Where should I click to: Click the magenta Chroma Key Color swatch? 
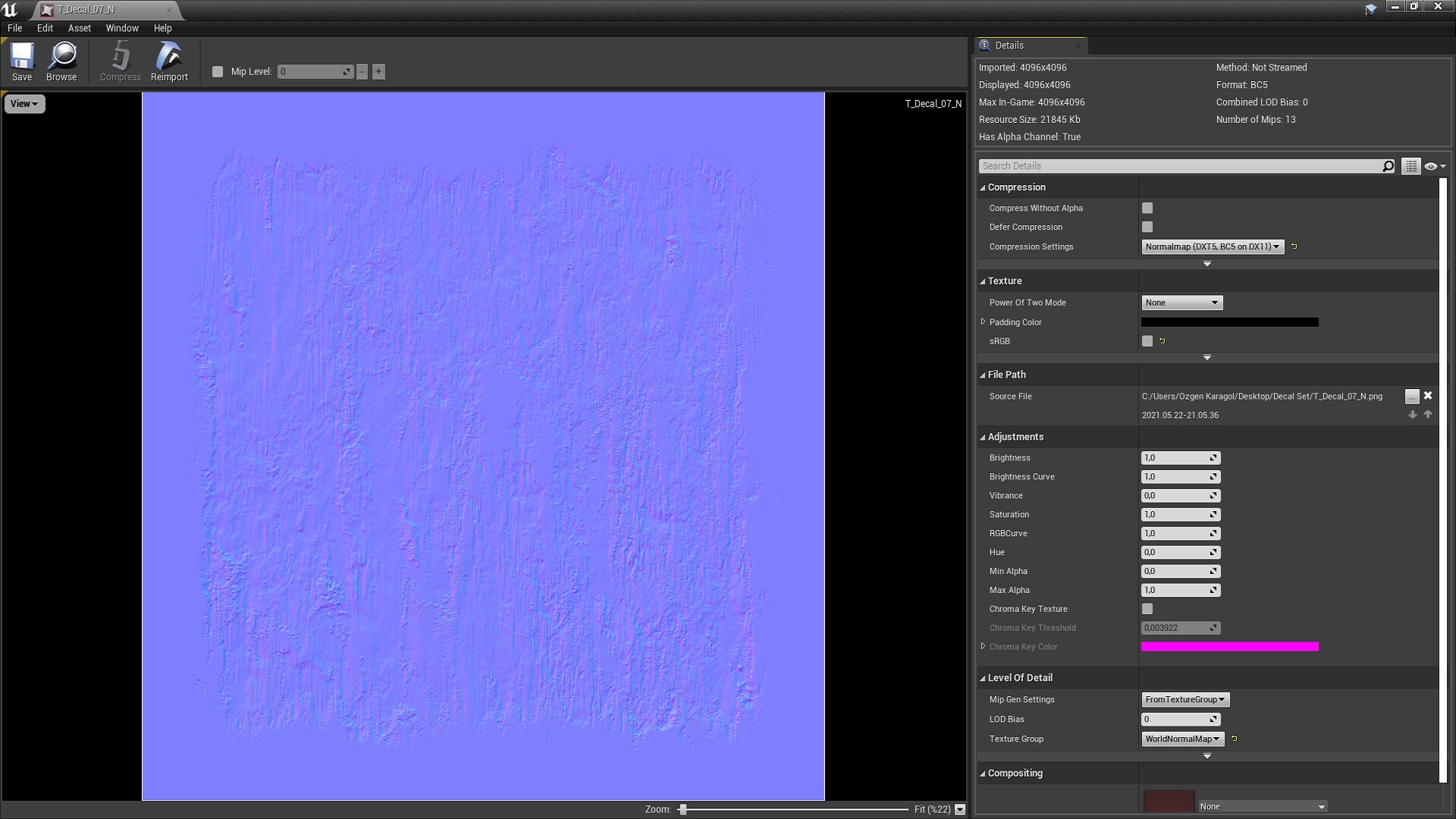pyautogui.click(x=1229, y=647)
